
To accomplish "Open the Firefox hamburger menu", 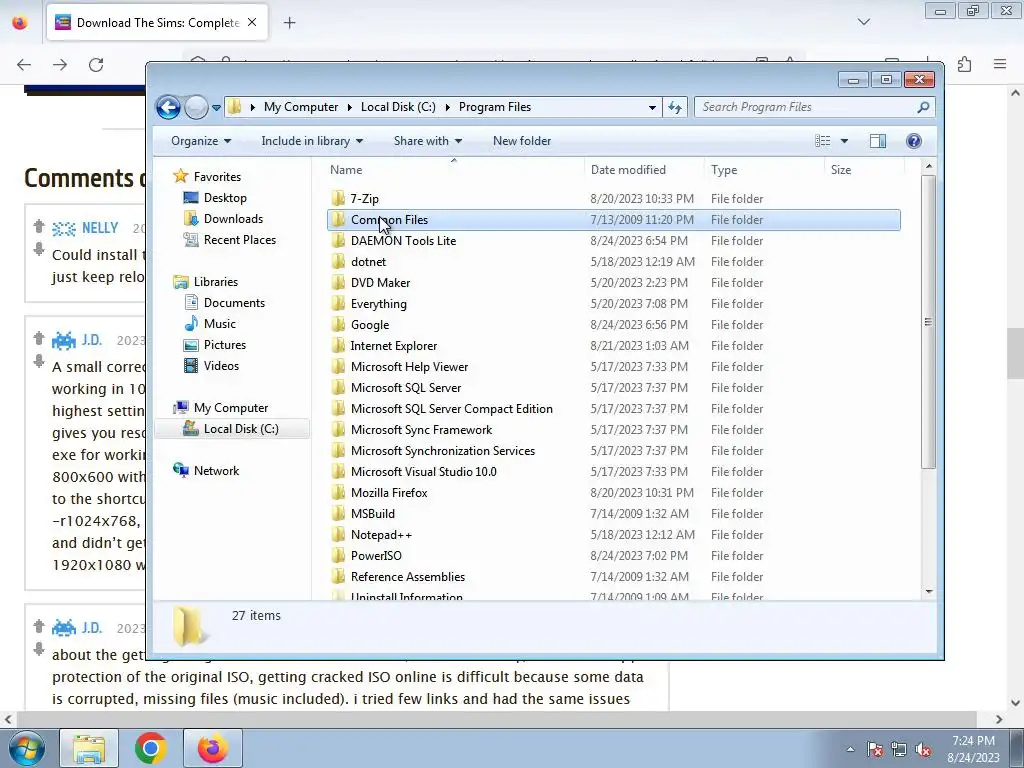I will pyautogui.click(x=1000, y=64).
